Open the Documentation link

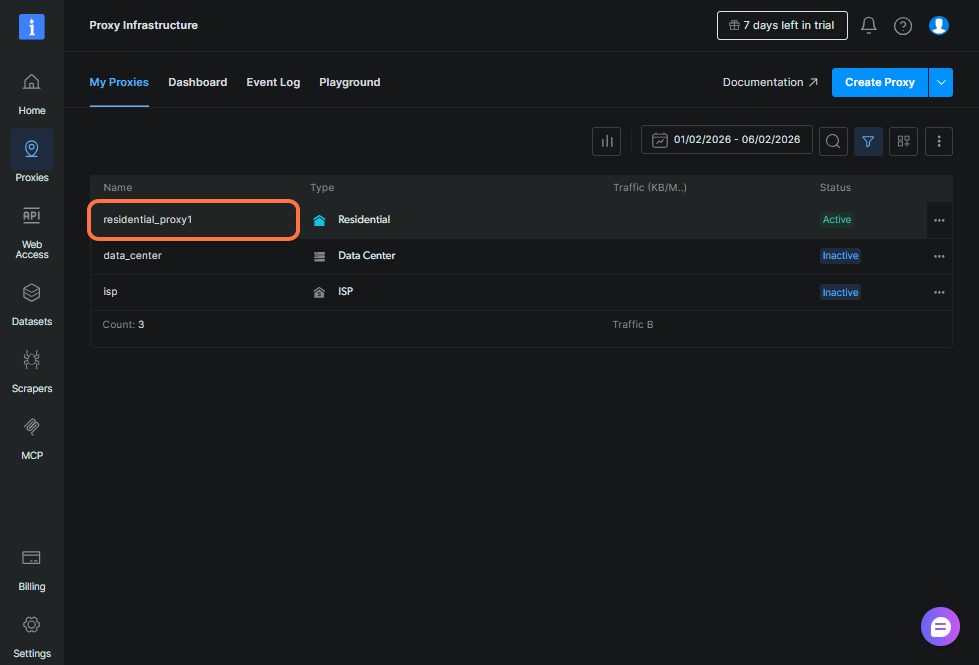pyautogui.click(x=770, y=82)
